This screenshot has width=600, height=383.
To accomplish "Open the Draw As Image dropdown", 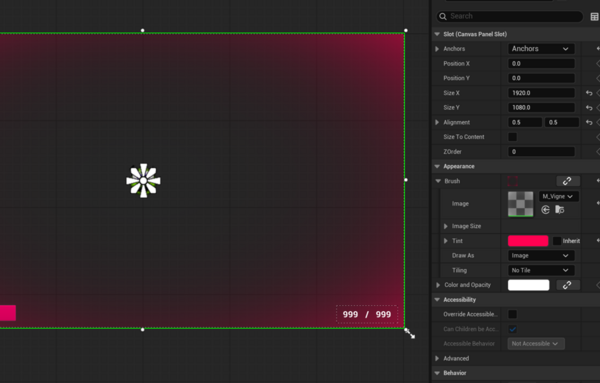I will coord(541,256).
